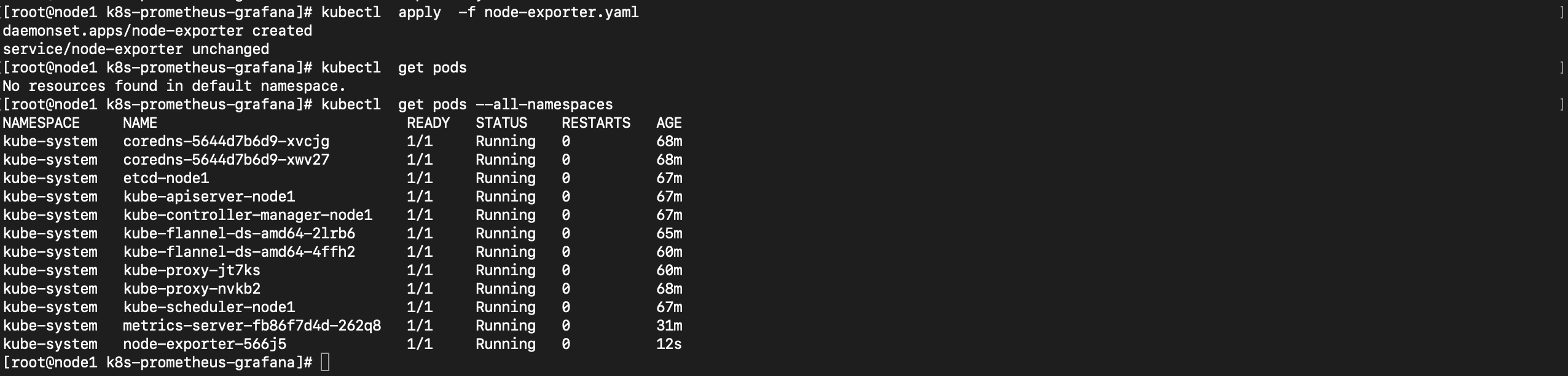Click the NAMESPACE column header
This screenshot has height=376, width=1568.
click(41, 123)
